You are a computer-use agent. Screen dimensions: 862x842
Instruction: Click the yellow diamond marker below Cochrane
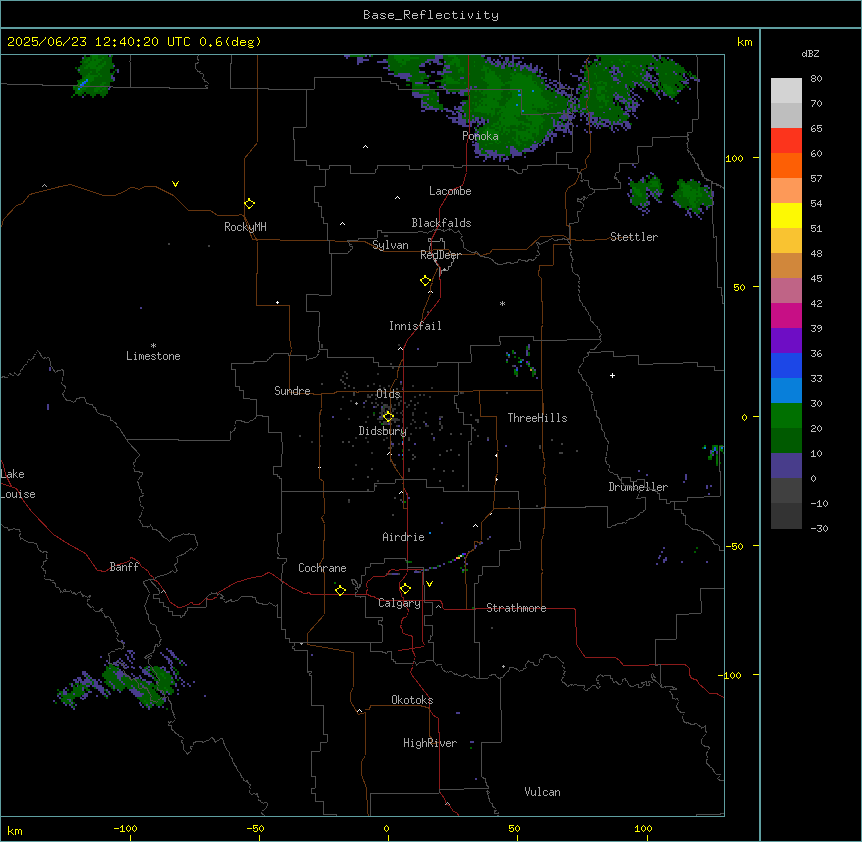[x=340, y=590]
